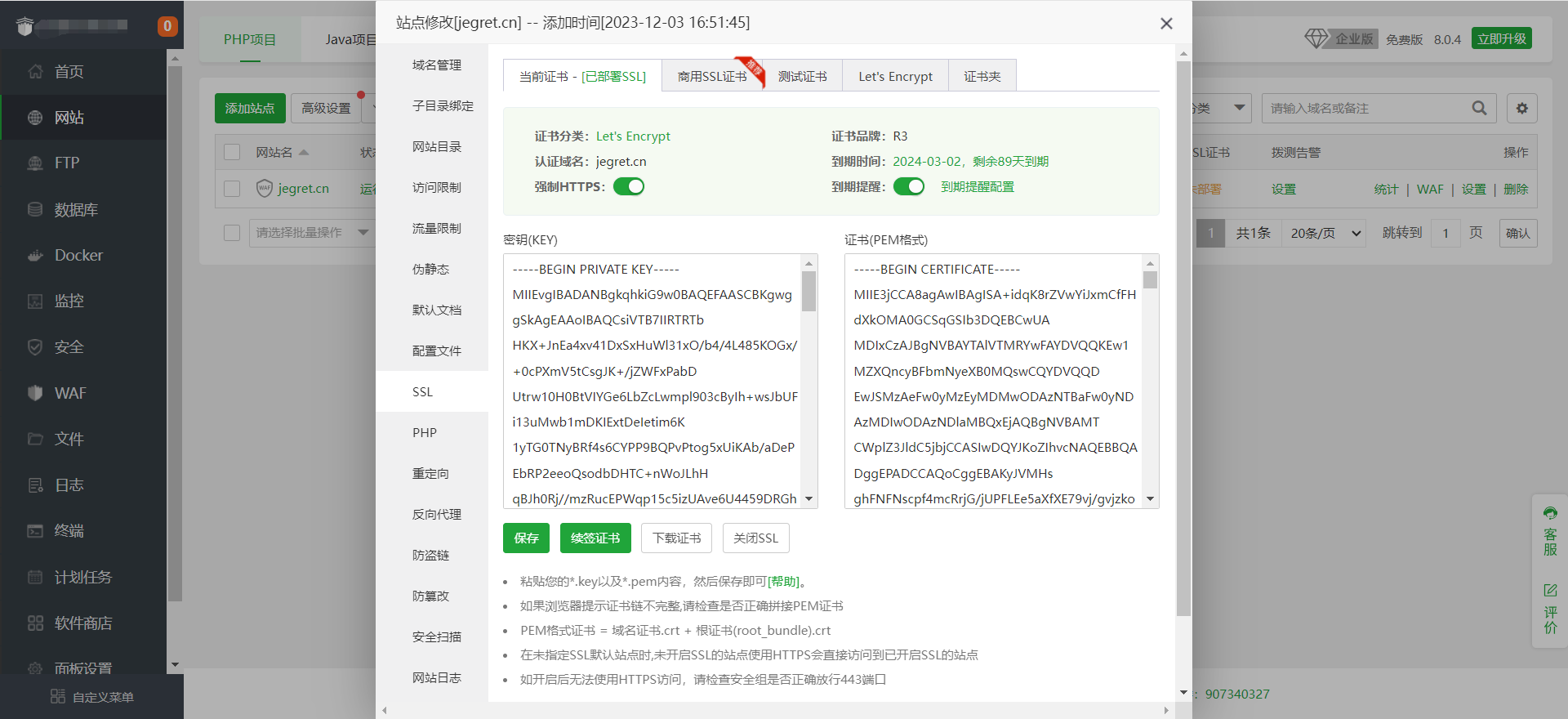Switch to the Let's Encrypt tab
The height and width of the screenshot is (719, 1568).
click(x=895, y=76)
